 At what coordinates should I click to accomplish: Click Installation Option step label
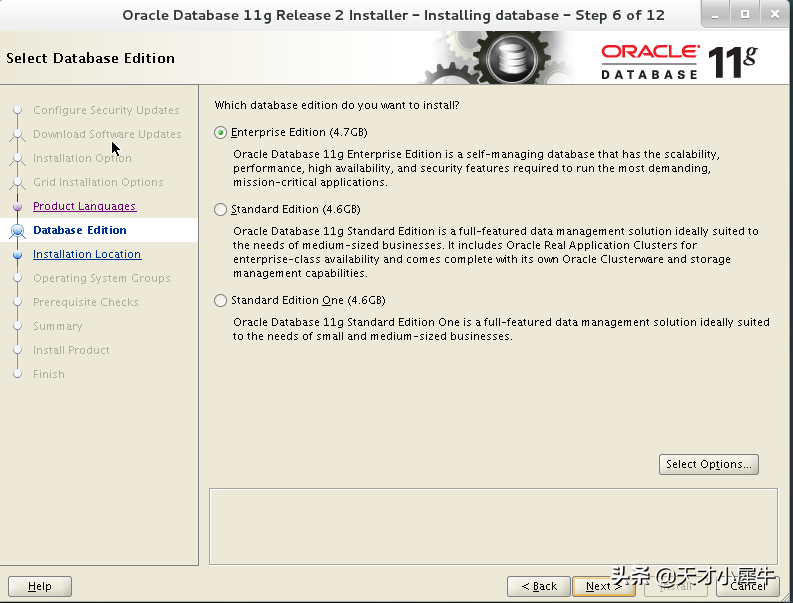tap(82, 158)
